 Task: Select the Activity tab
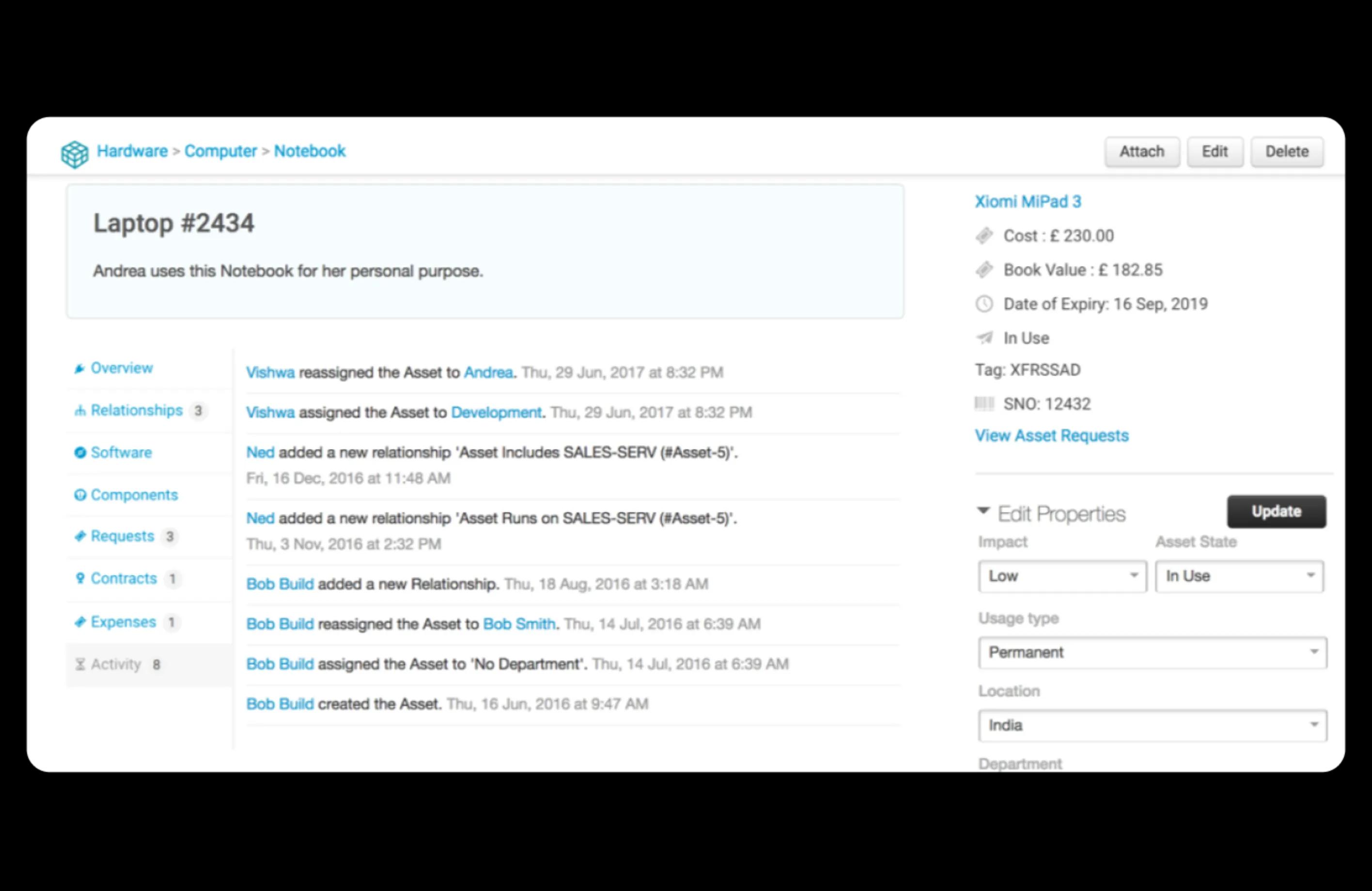coord(149,664)
